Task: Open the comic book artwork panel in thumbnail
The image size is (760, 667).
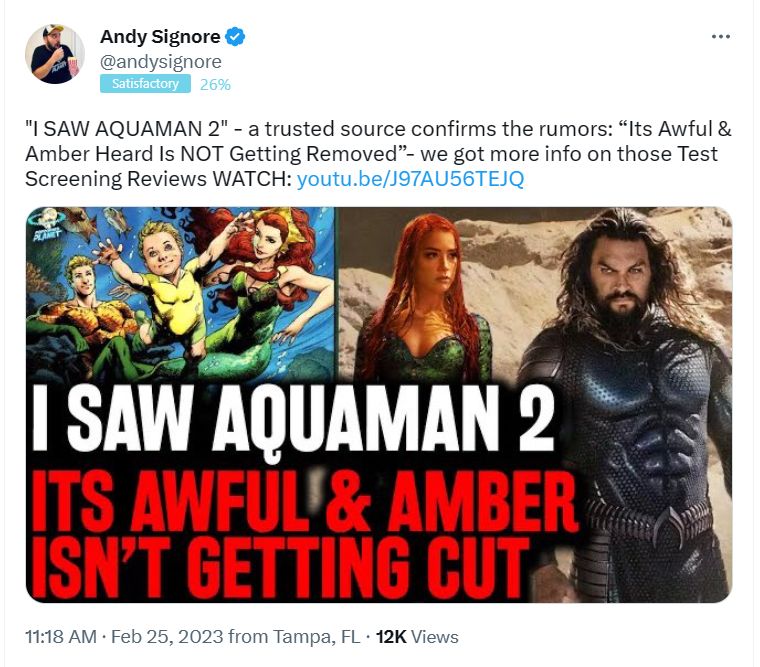Action: pyautogui.click(x=180, y=293)
